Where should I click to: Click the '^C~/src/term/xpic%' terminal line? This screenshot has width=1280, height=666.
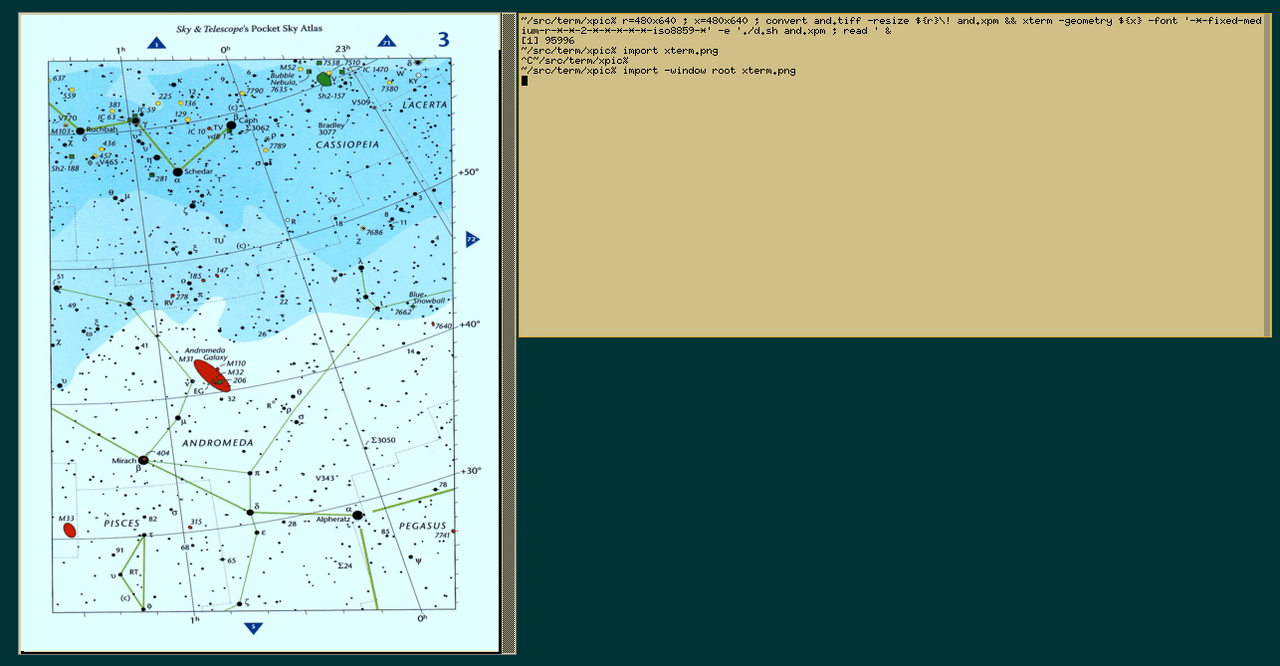click(x=574, y=61)
